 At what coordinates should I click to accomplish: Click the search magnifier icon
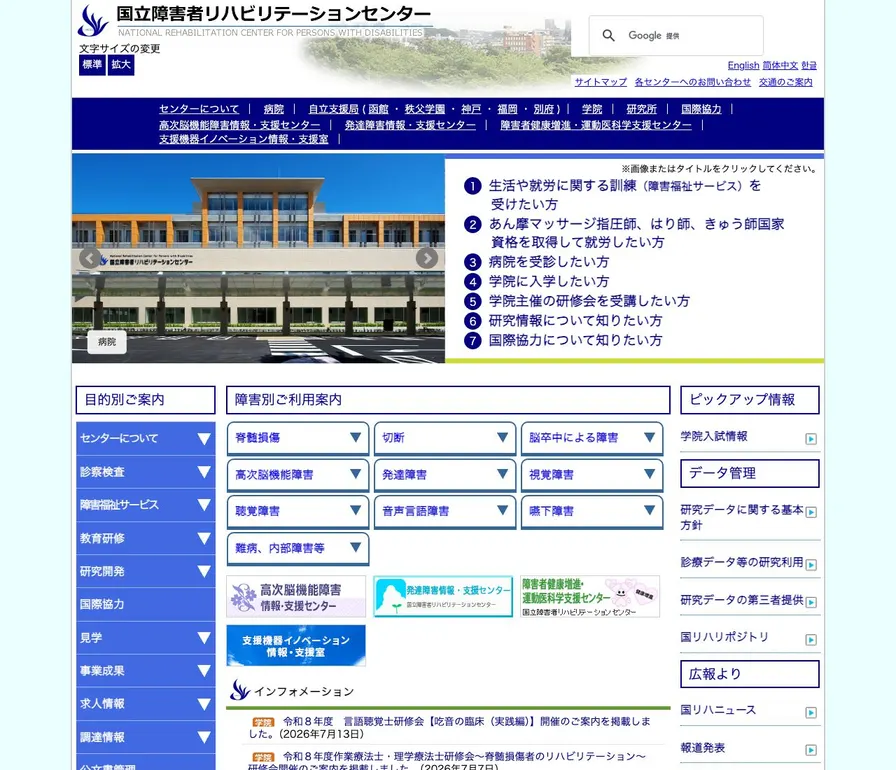tap(609, 35)
